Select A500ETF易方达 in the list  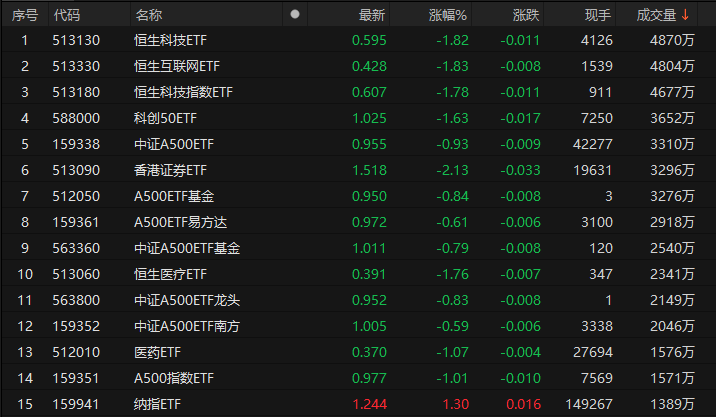click(x=180, y=222)
